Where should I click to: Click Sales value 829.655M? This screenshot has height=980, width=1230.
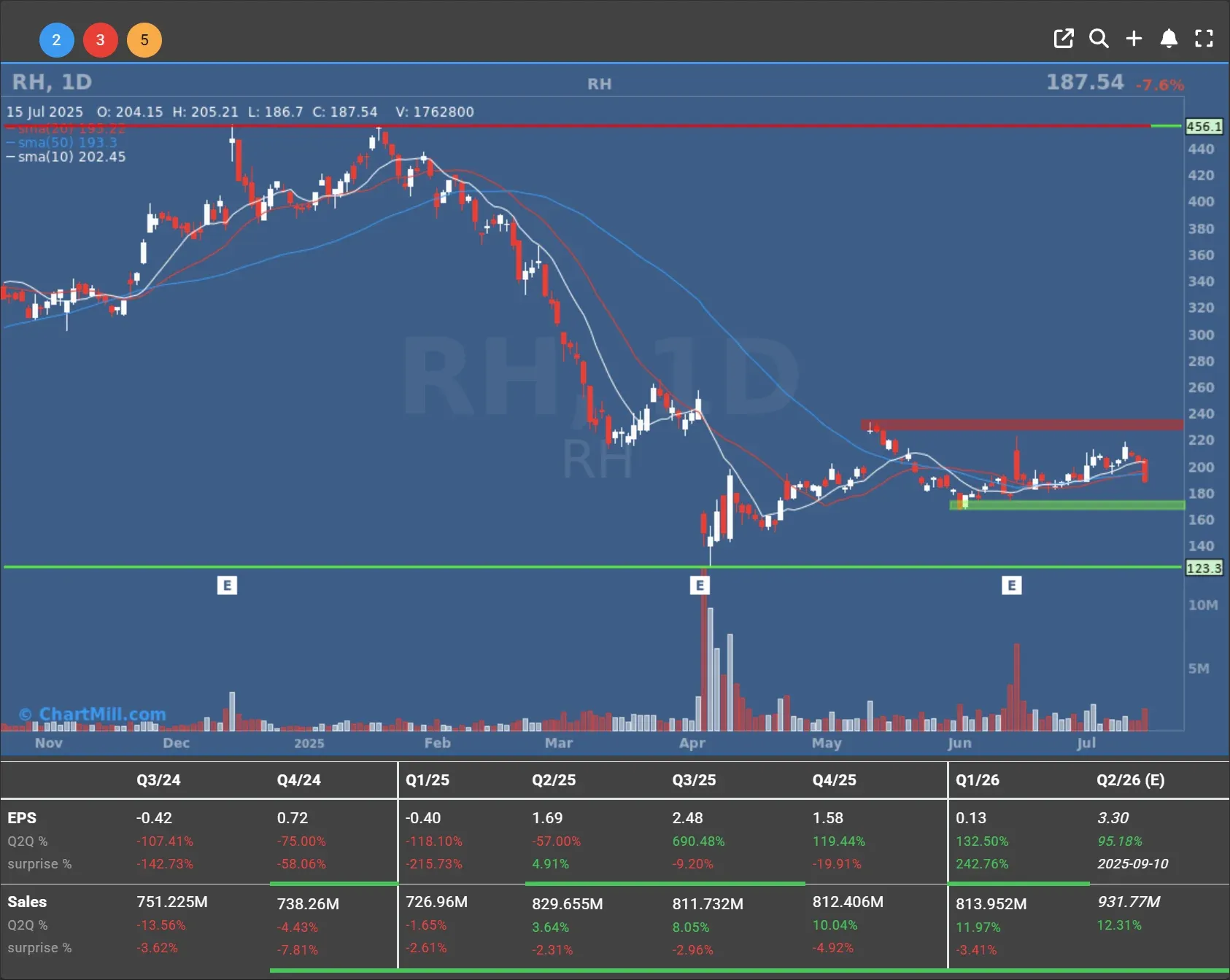coord(568,904)
